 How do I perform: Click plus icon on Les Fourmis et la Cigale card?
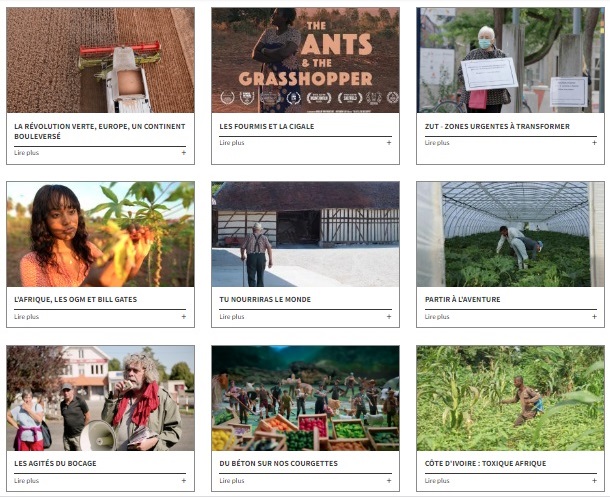pyautogui.click(x=389, y=143)
